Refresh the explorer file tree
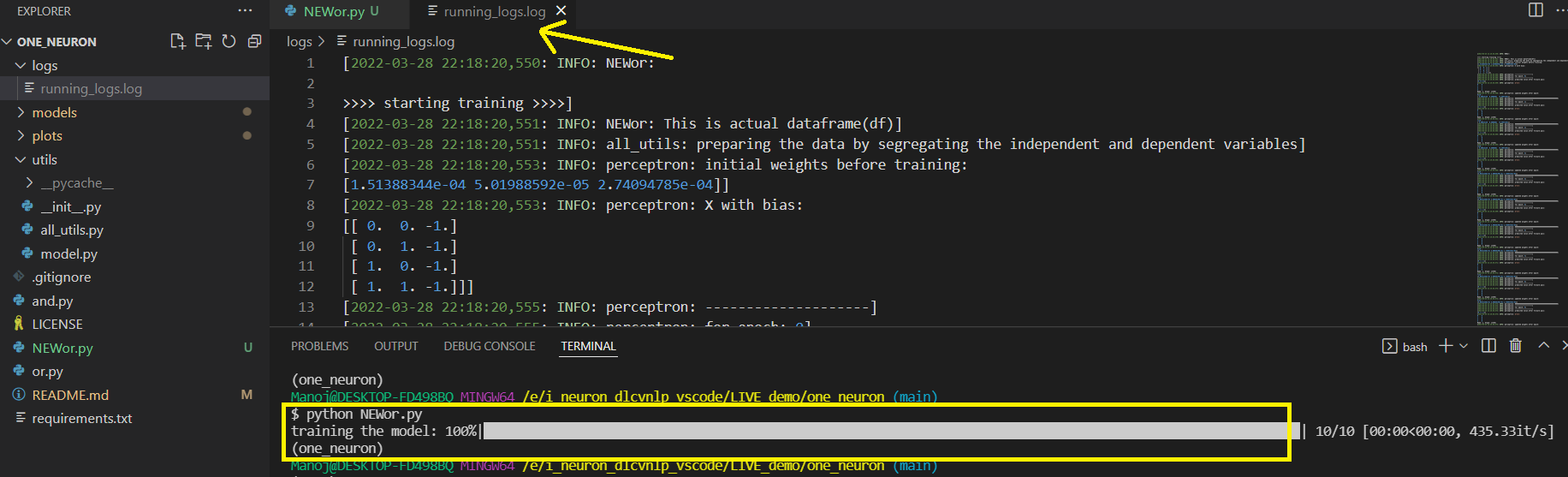Viewport: 1568px width, 477px height. coord(229,41)
